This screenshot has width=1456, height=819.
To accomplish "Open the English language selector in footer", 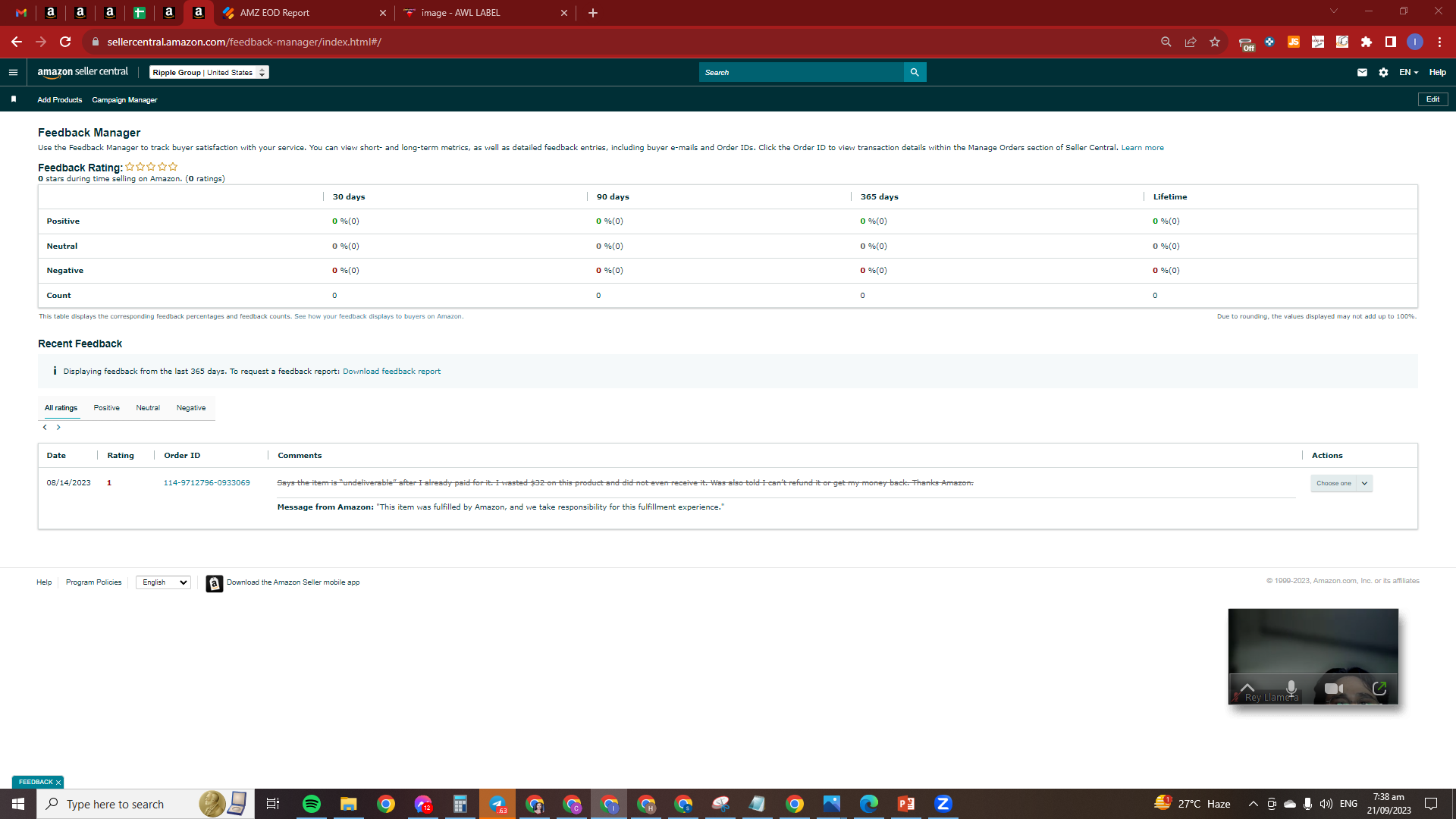I will point(163,582).
